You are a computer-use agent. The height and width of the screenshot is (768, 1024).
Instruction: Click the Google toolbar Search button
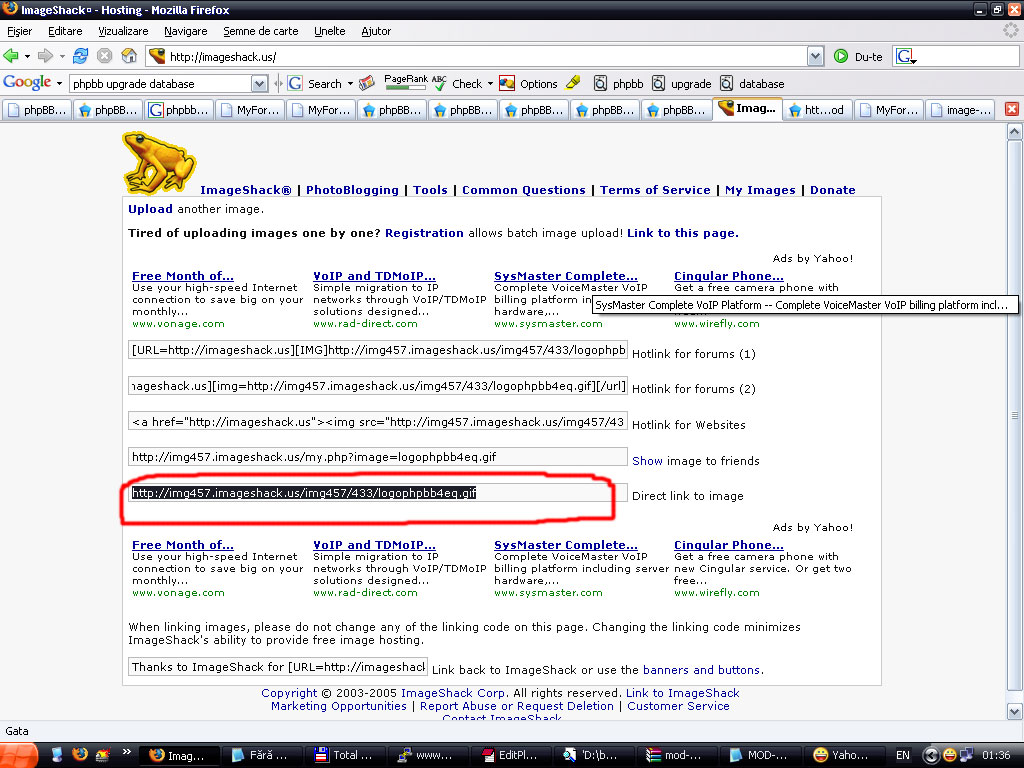(316, 84)
